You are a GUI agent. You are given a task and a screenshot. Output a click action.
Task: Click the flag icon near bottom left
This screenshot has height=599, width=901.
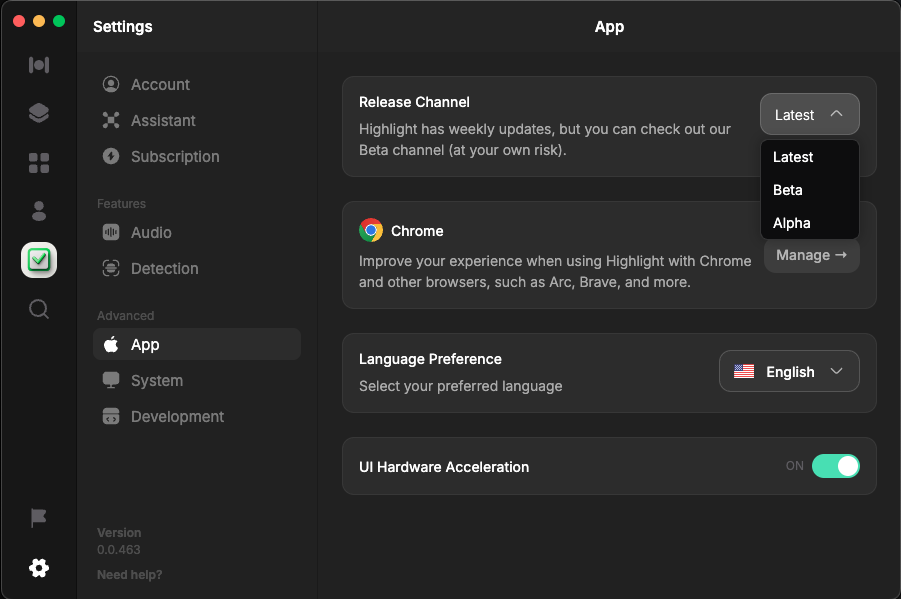click(x=39, y=517)
